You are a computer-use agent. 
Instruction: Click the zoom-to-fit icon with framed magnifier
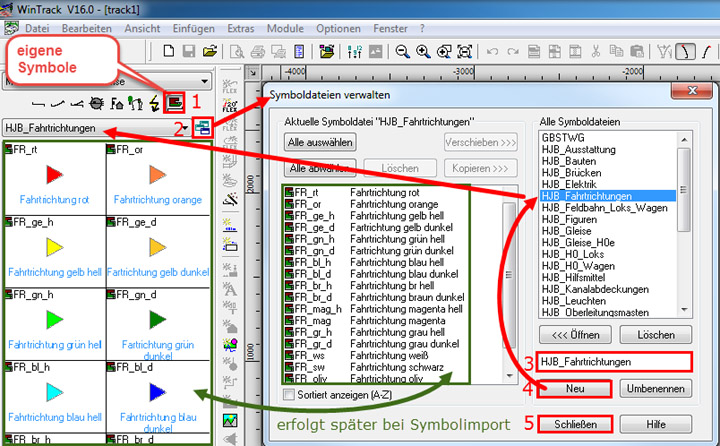coord(465,52)
